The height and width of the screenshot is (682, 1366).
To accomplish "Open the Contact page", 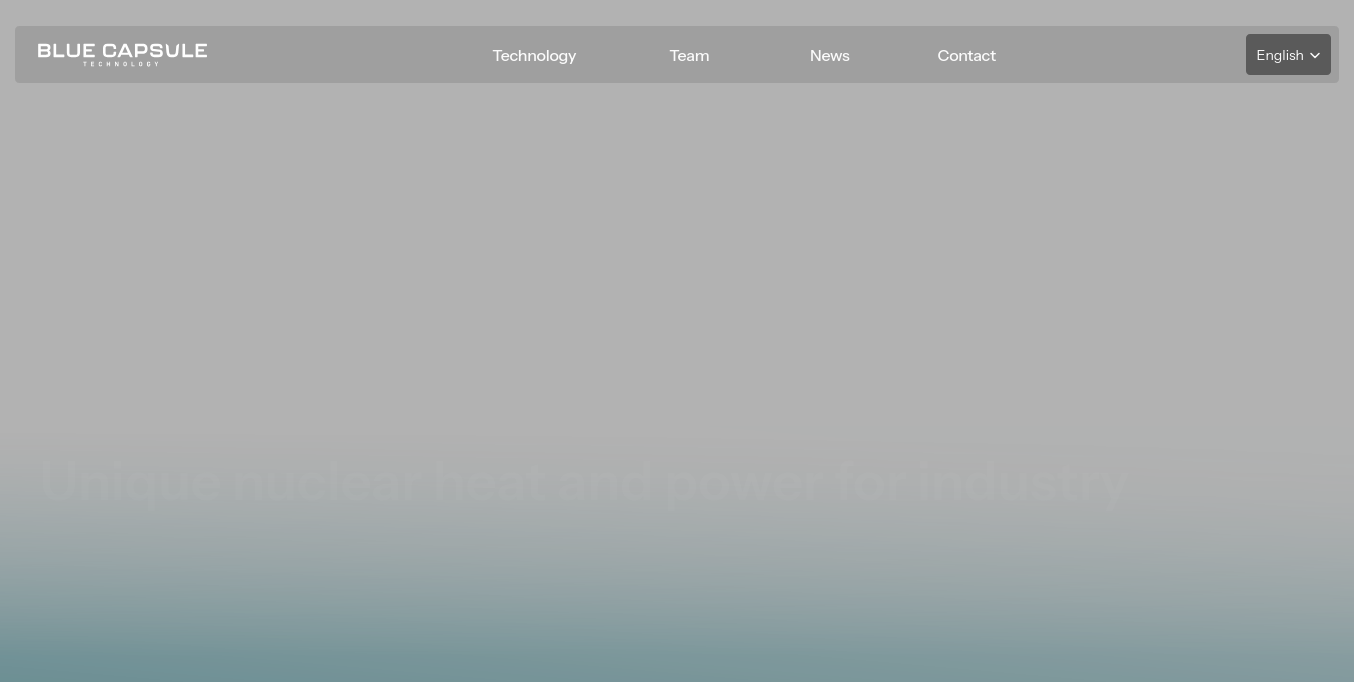I will (966, 55).
